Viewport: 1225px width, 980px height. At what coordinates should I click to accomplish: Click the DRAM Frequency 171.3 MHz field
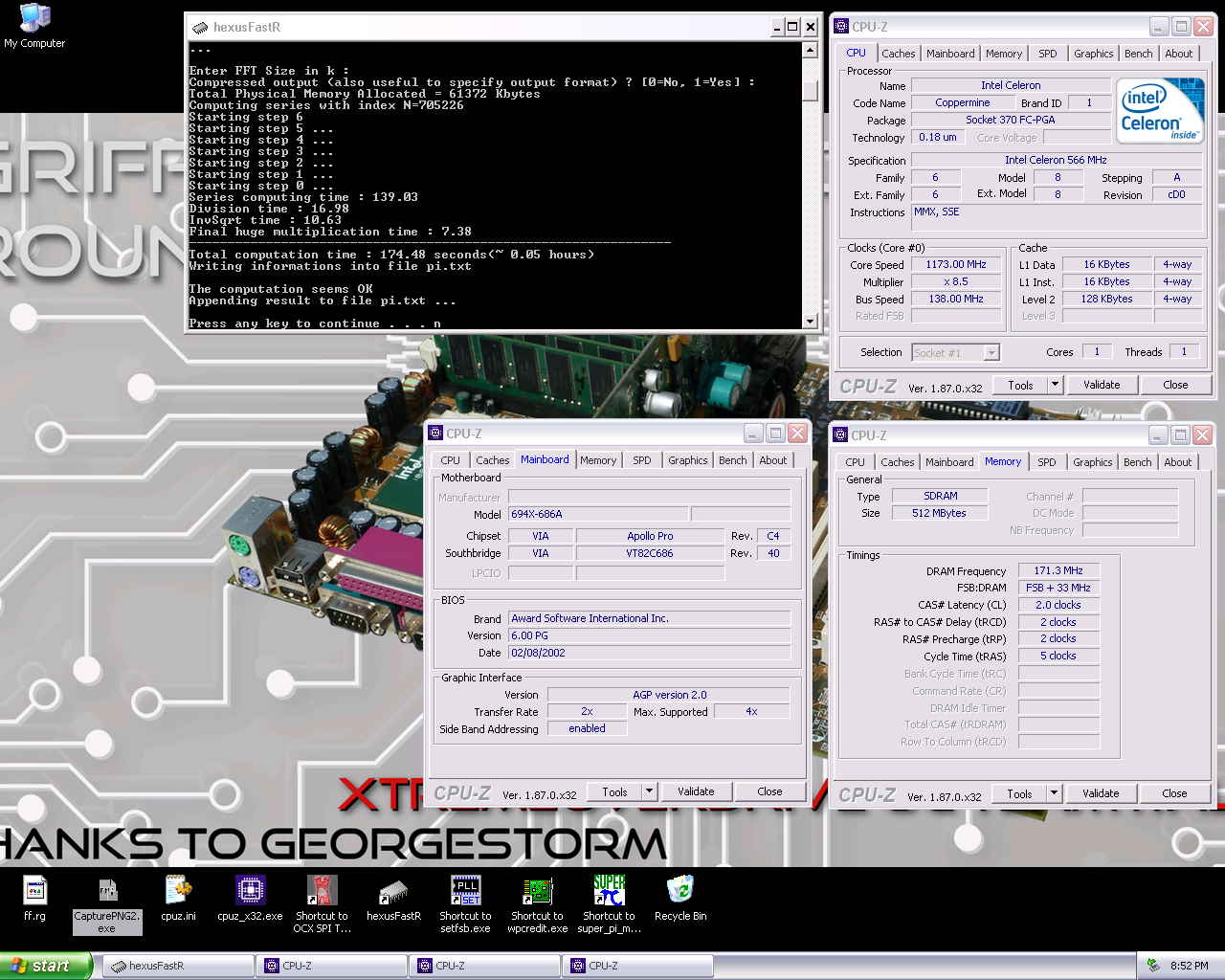tap(1058, 570)
